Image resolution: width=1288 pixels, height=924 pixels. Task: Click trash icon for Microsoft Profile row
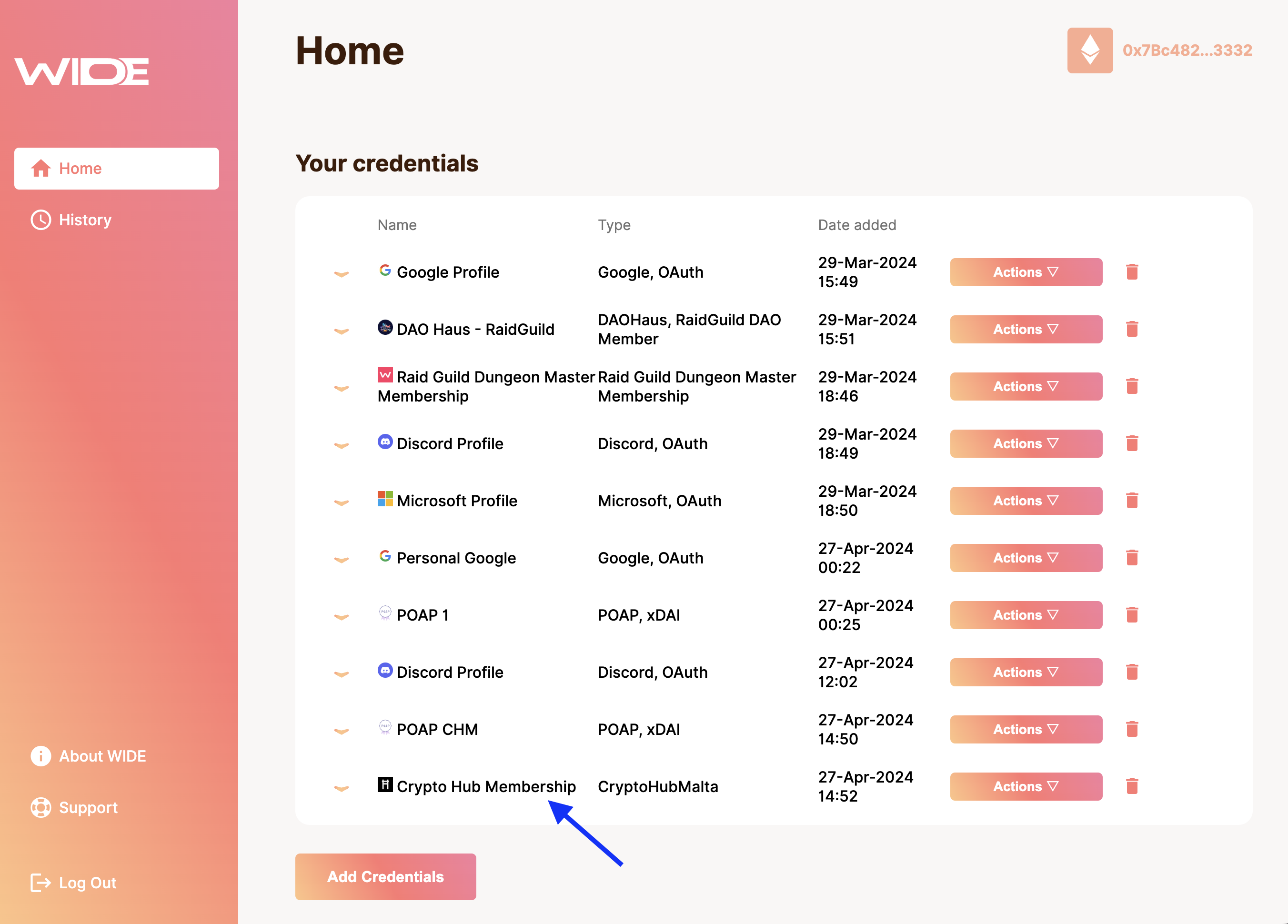pos(1132,501)
